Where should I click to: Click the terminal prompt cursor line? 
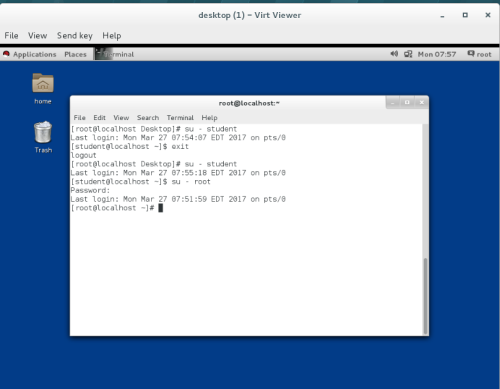[117, 208]
